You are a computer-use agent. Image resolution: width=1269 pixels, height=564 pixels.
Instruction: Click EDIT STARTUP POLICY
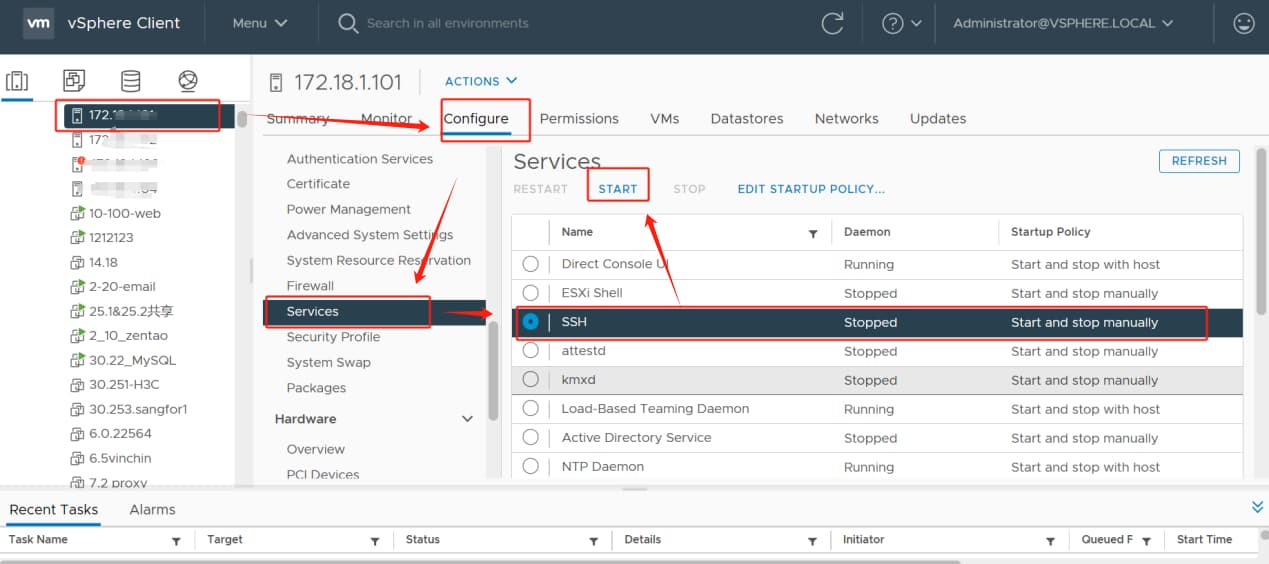tap(811, 188)
